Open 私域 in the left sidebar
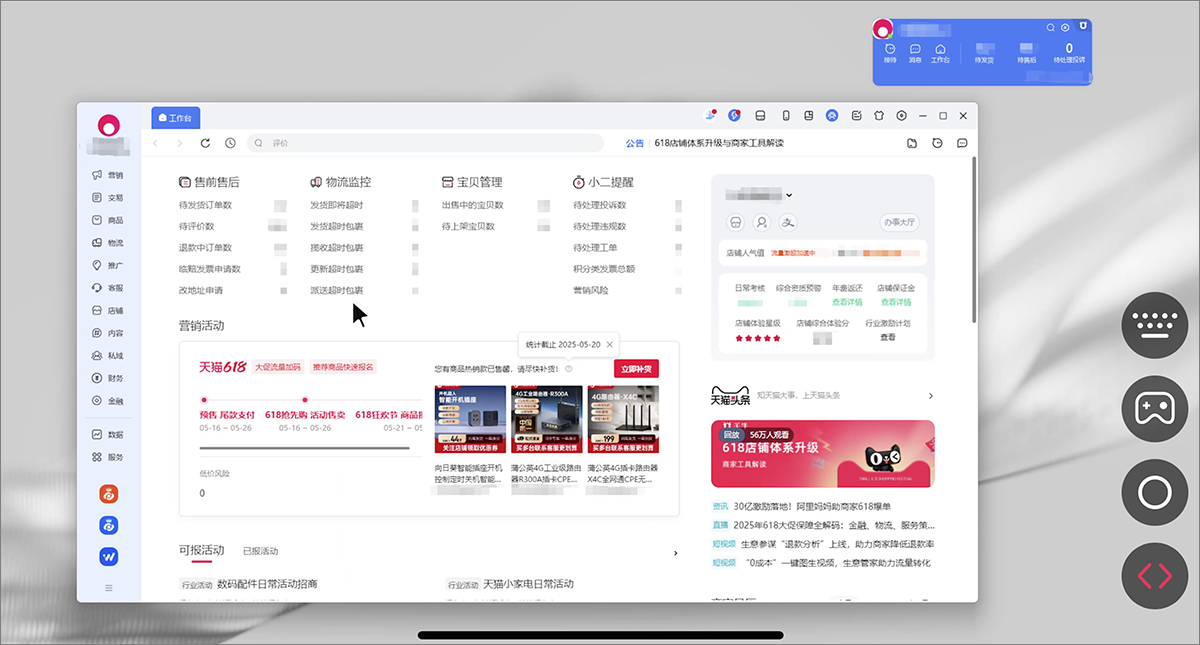 pos(108,356)
